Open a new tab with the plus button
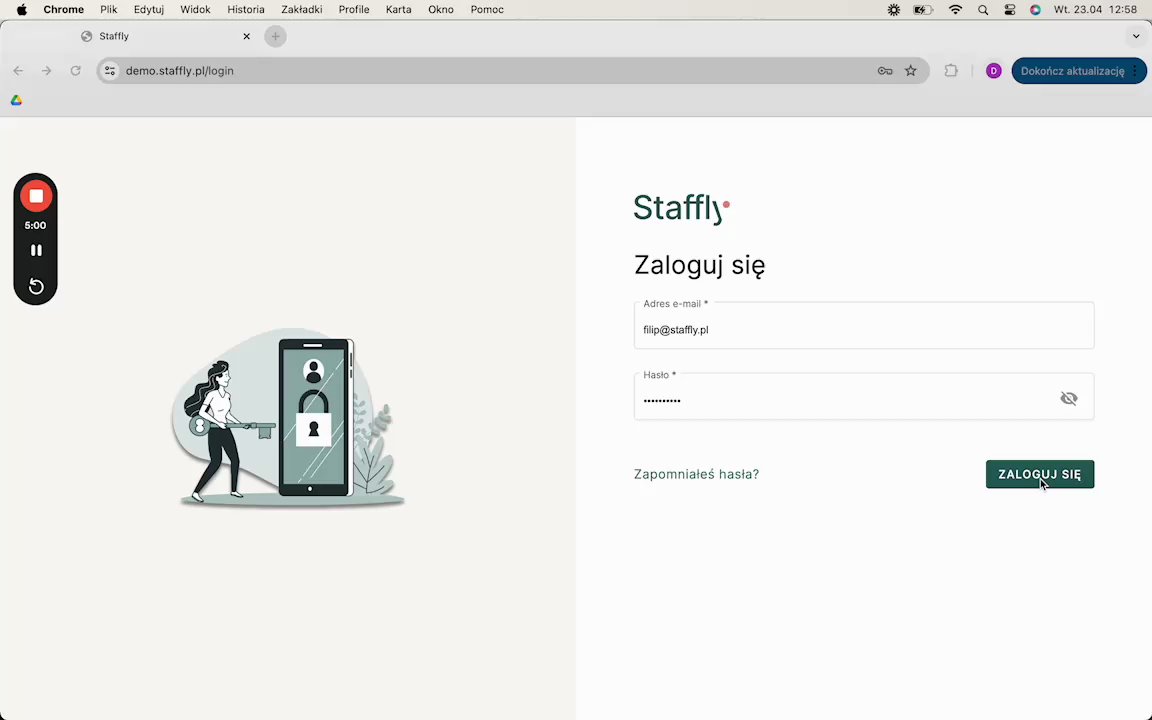The image size is (1152, 720). coord(276,36)
